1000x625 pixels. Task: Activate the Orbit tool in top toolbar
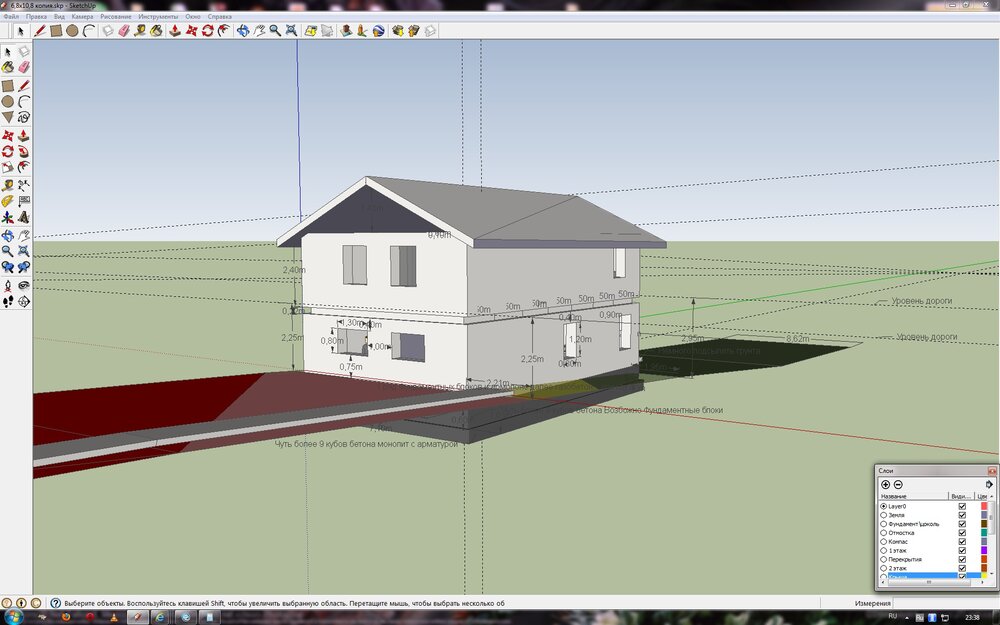[242, 31]
